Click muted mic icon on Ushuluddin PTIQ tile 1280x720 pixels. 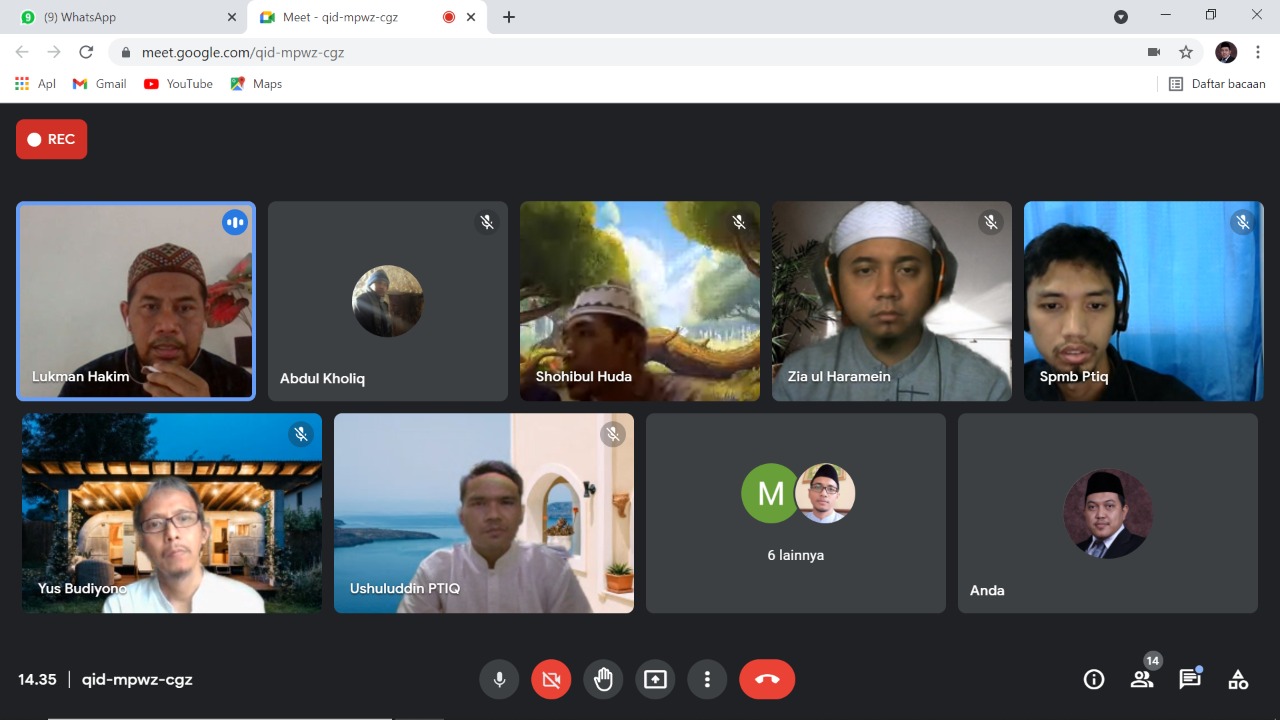pyautogui.click(x=613, y=434)
